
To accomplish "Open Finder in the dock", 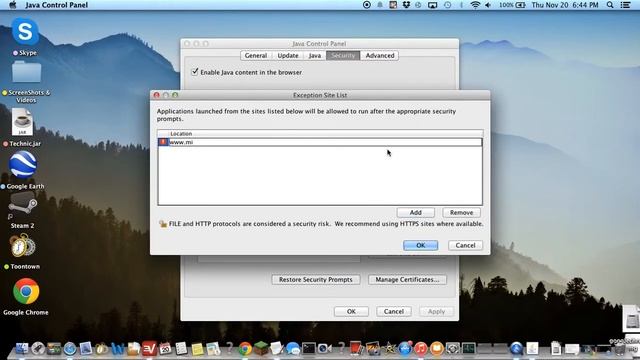I will point(22,348).
